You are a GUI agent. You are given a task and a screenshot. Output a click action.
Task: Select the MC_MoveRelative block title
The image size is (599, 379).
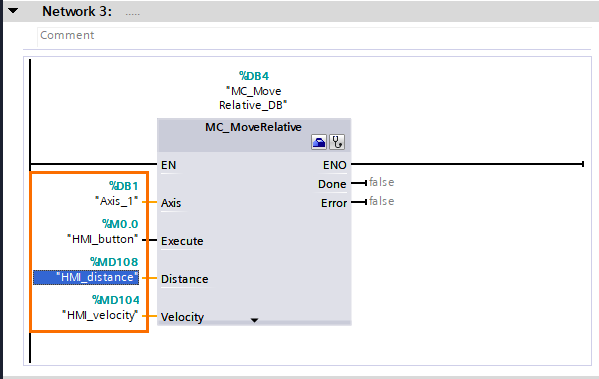point(253,127)
